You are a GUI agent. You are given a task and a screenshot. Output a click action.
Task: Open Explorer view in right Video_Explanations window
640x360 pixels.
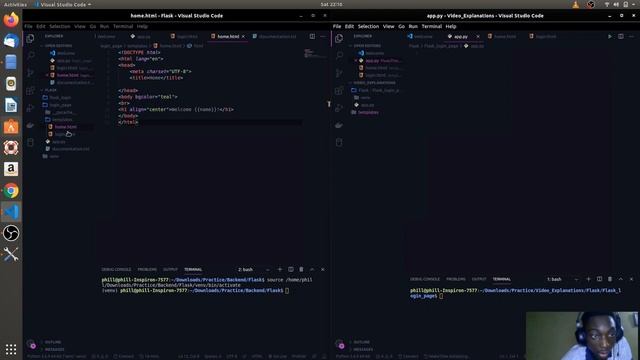pyautogui.click(x=339, y=38)
